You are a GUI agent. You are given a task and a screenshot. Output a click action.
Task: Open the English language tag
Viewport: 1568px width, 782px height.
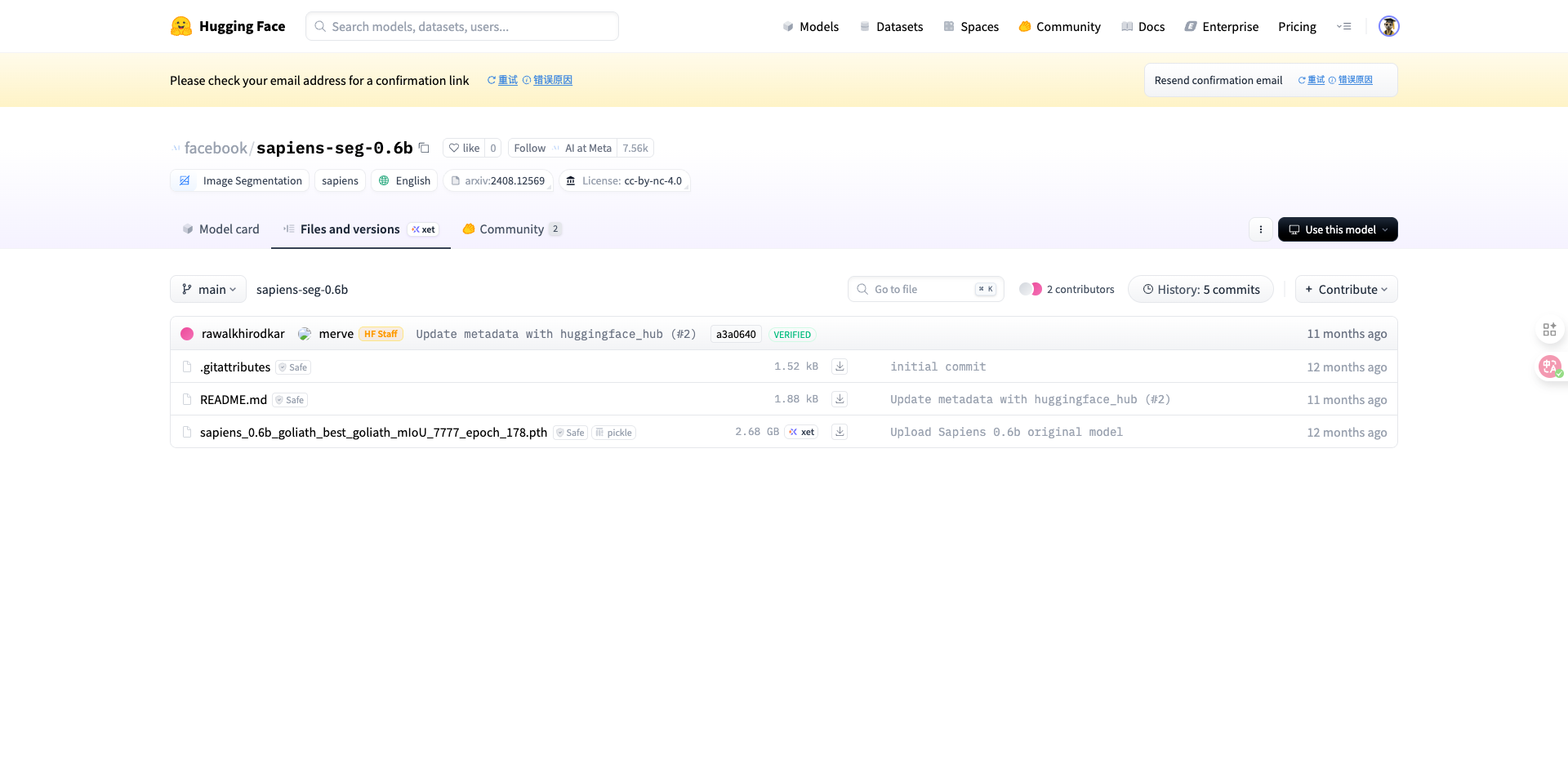(x=404, y=180)
